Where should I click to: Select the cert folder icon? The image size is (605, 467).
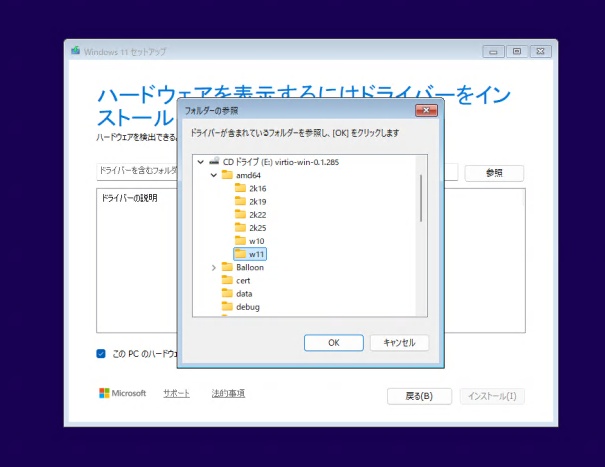tap(227, 280)
